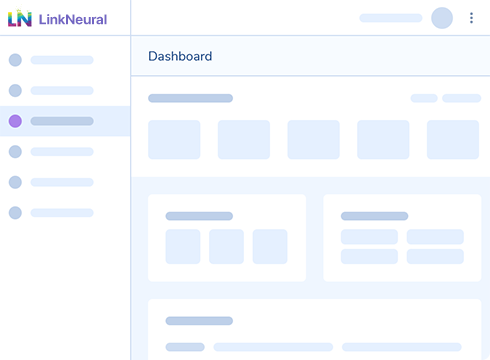This screenshot has width=490, height=360.
Task: Click the last sidebar circle icon
Action: click(15, 213)
